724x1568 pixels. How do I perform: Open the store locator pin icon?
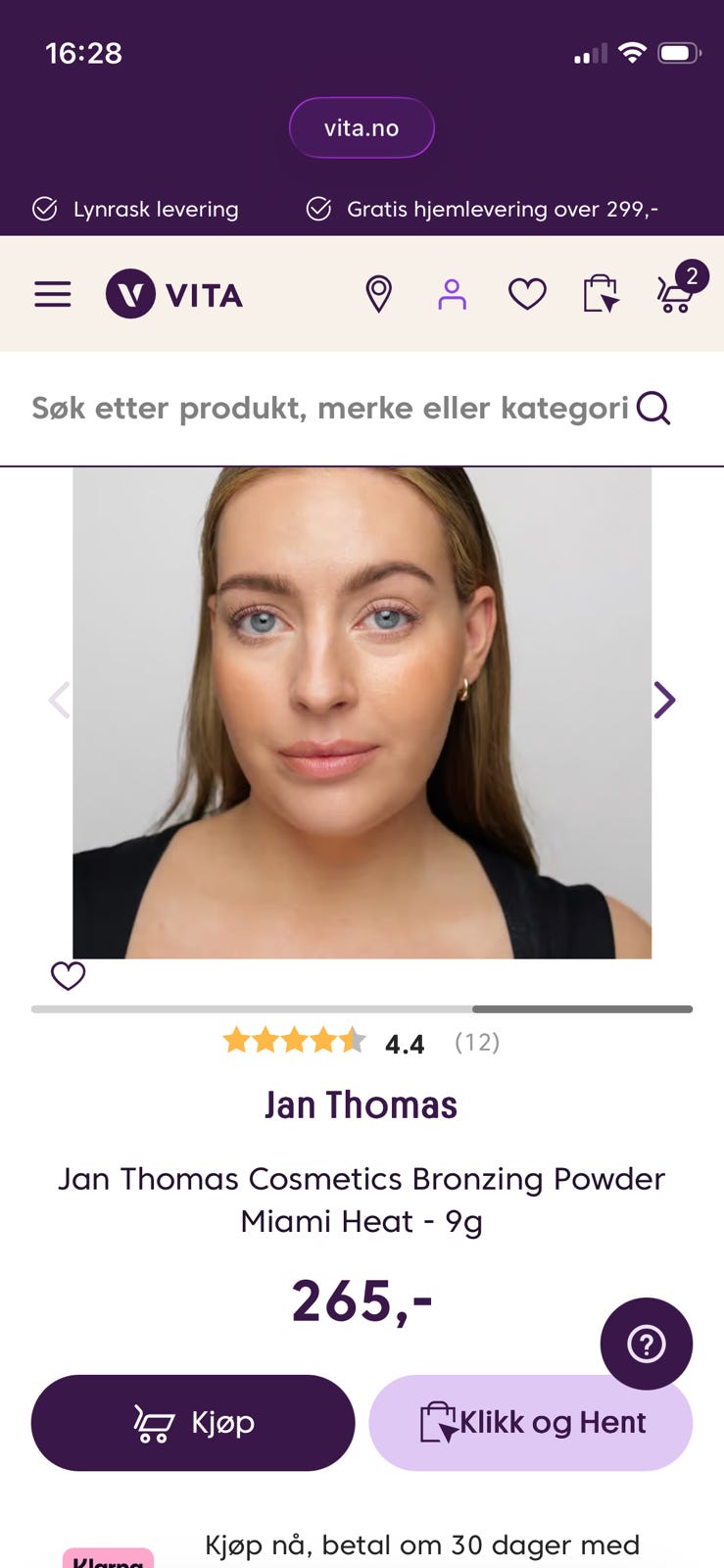tap(378, 294)
